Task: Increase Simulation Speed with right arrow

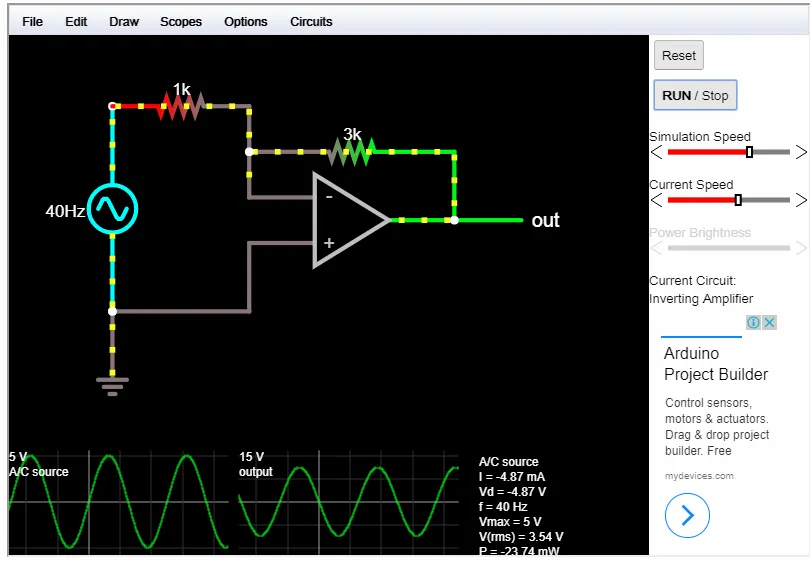Action: tap(801, 152)
